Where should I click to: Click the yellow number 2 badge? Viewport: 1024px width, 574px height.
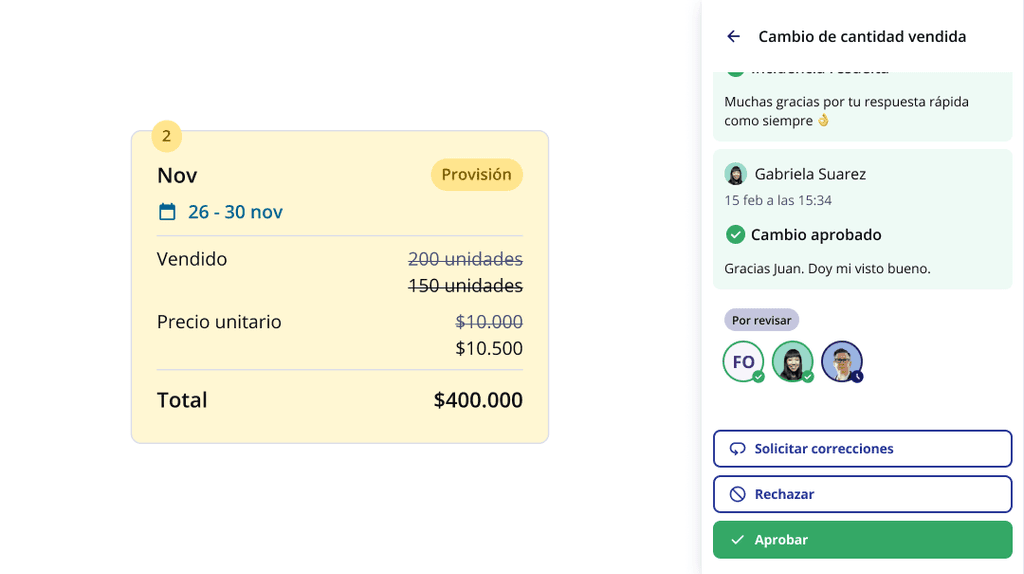[x=166, y=136]
